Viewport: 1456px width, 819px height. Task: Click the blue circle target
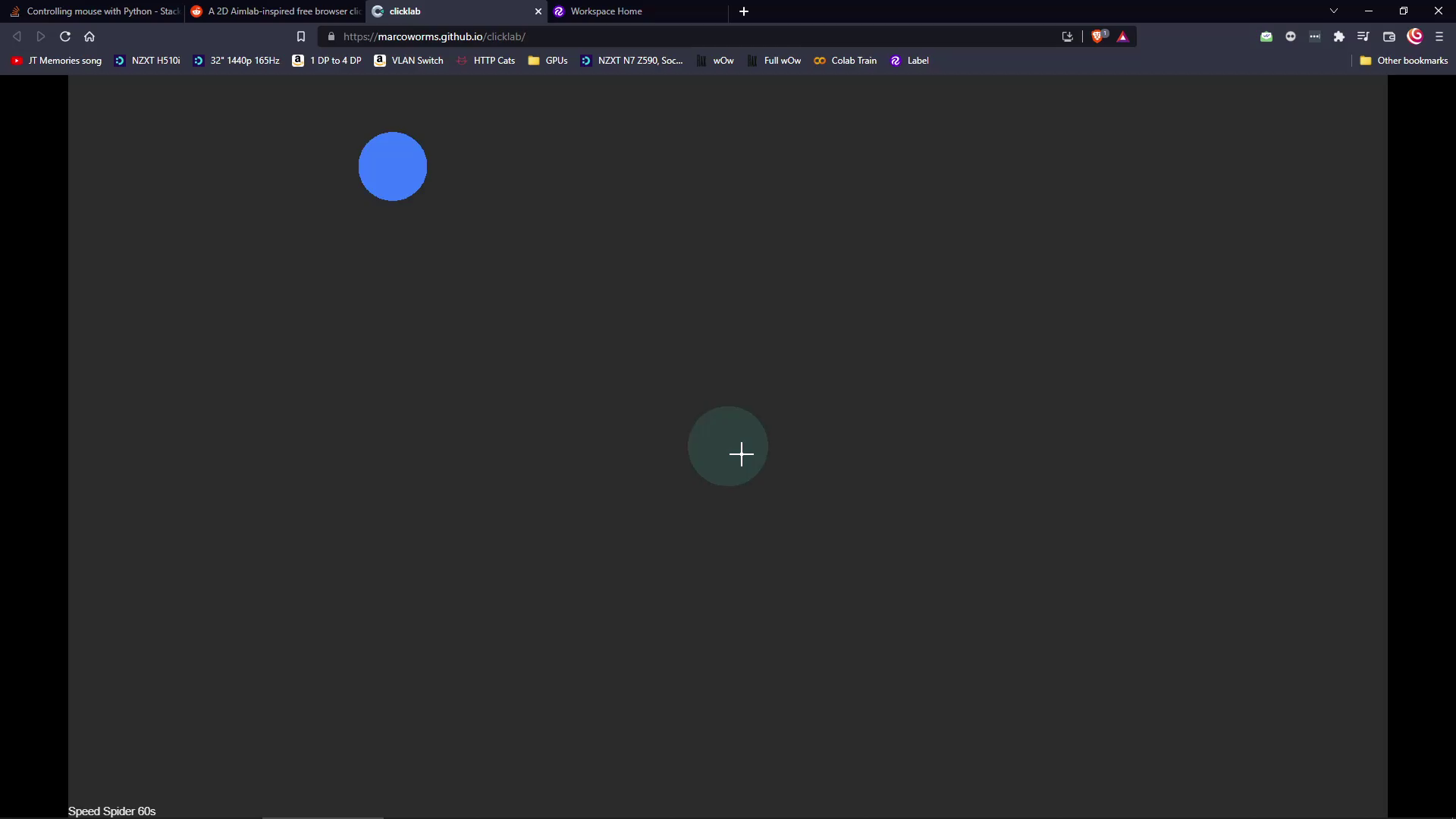(x=392, y=166)
